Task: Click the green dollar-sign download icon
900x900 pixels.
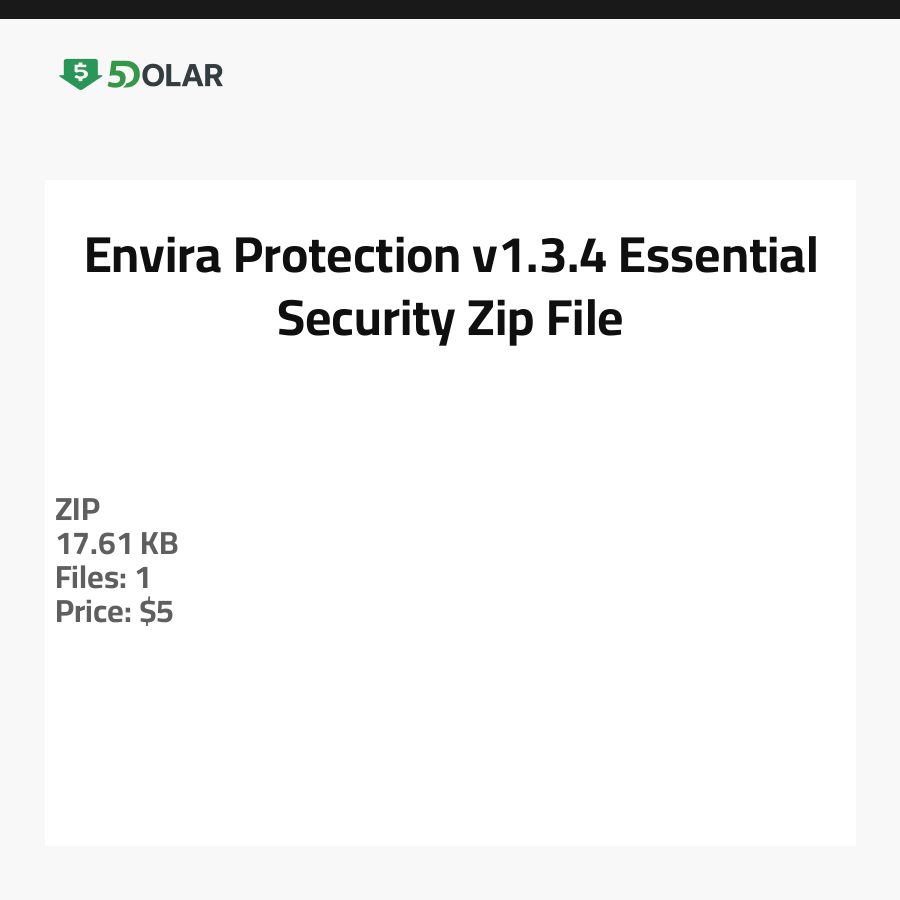Action: coord(80,74)
